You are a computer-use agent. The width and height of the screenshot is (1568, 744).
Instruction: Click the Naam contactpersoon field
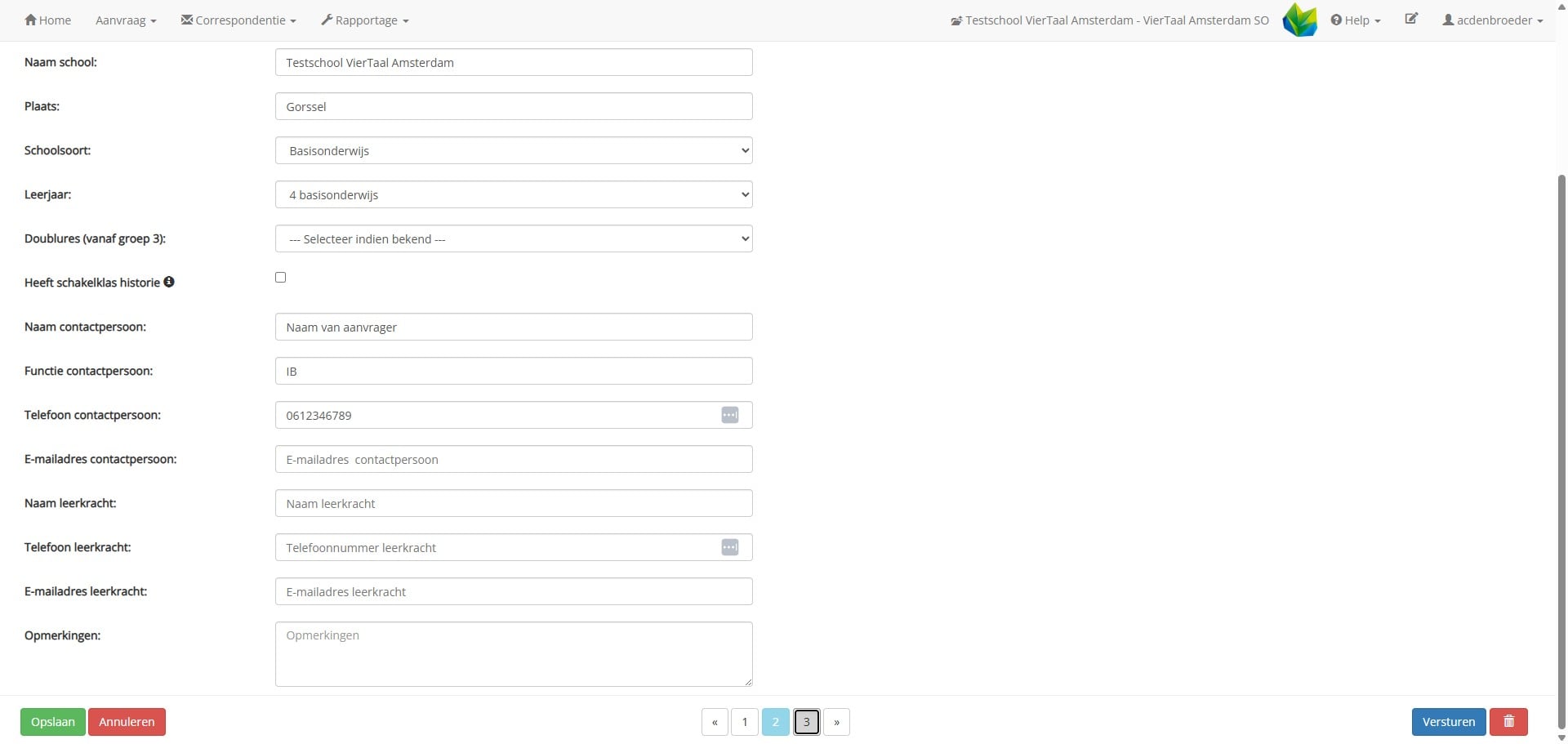(x=514, y=327)
